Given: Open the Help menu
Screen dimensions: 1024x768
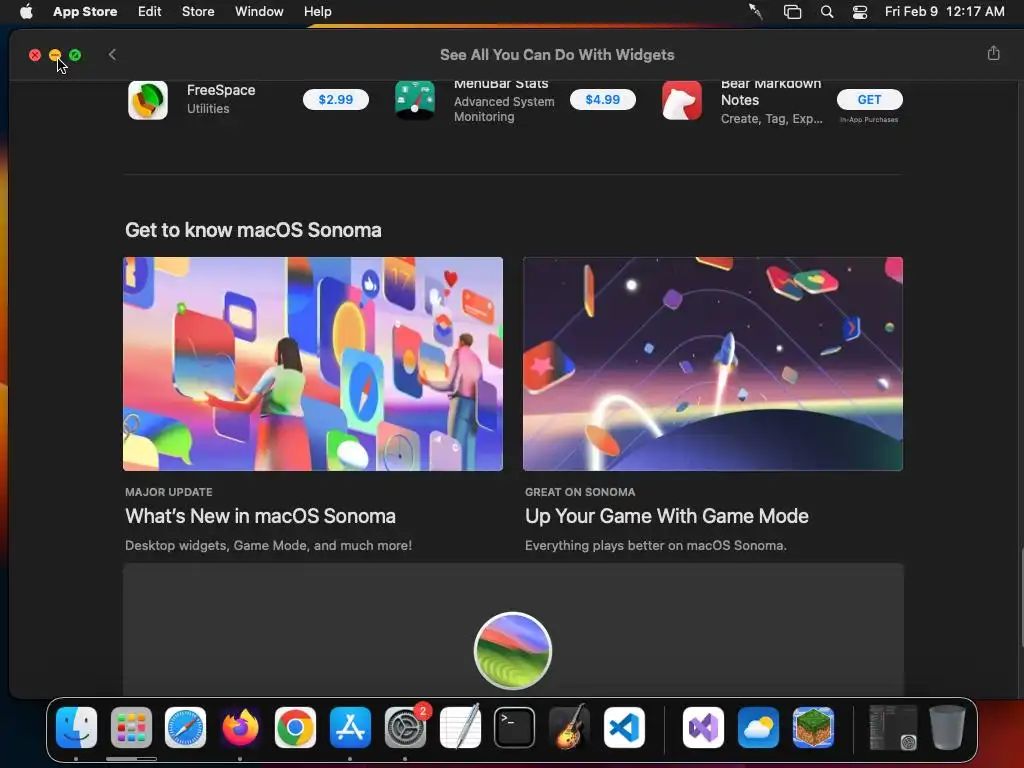Looking at the screenshot, I should [317, 11].
